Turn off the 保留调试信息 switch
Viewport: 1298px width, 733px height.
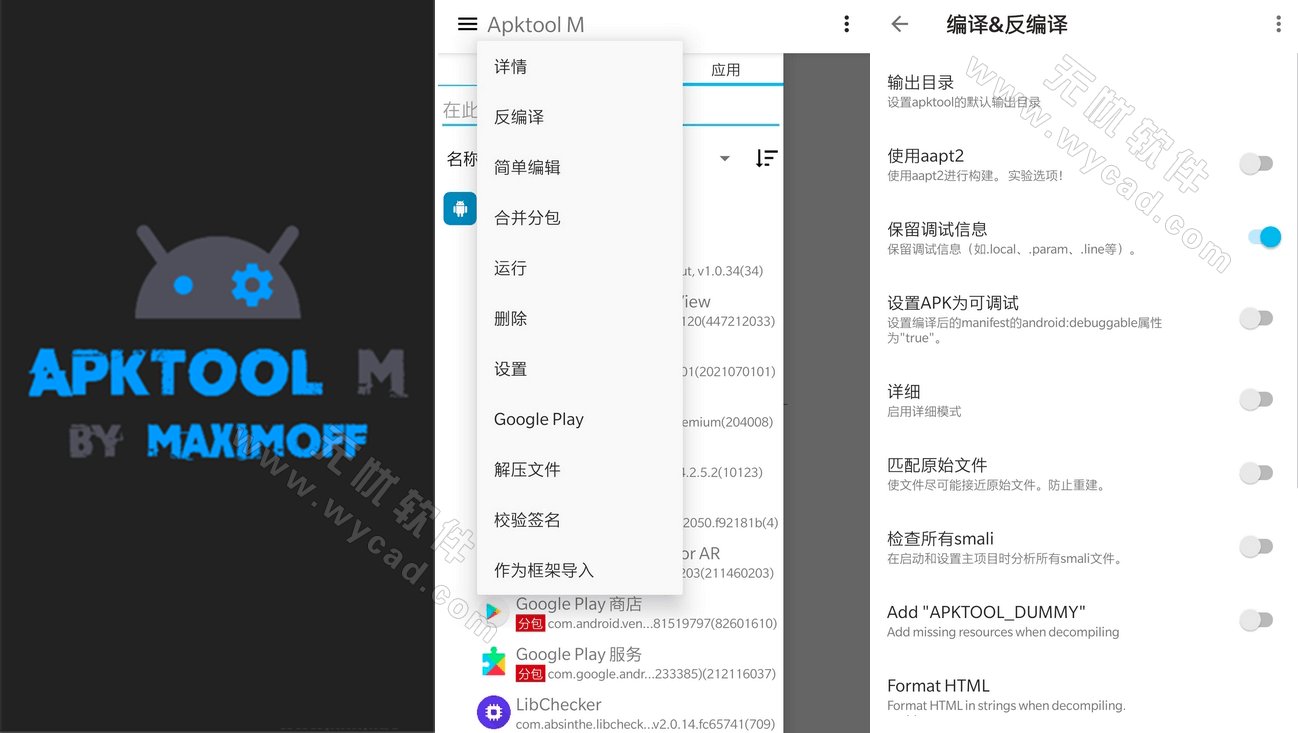point(1264,237)
